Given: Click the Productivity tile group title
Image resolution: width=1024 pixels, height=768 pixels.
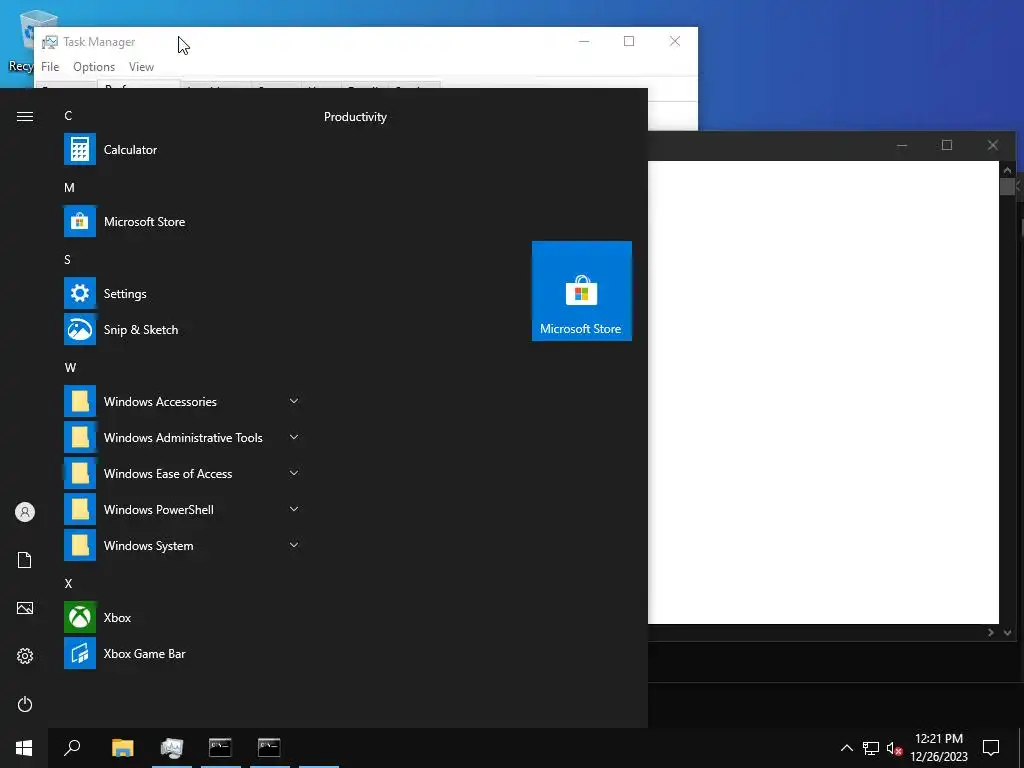Looking at the screenshot, I should tap(355, 117).
